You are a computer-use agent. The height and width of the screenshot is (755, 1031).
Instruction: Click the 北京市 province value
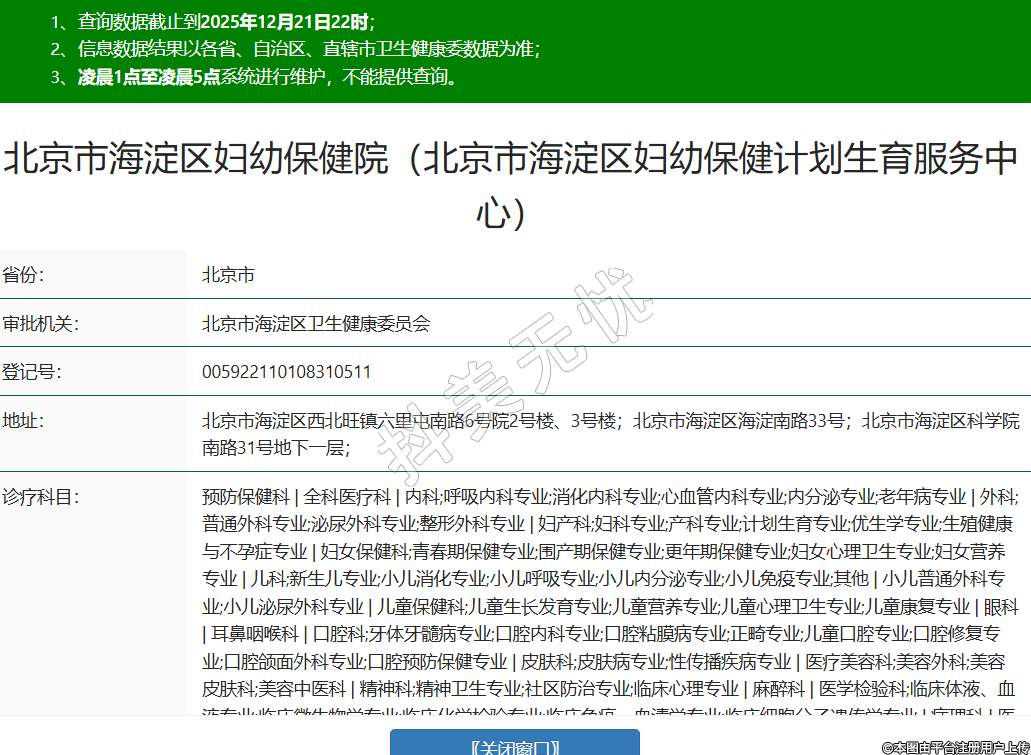[228, 275]
